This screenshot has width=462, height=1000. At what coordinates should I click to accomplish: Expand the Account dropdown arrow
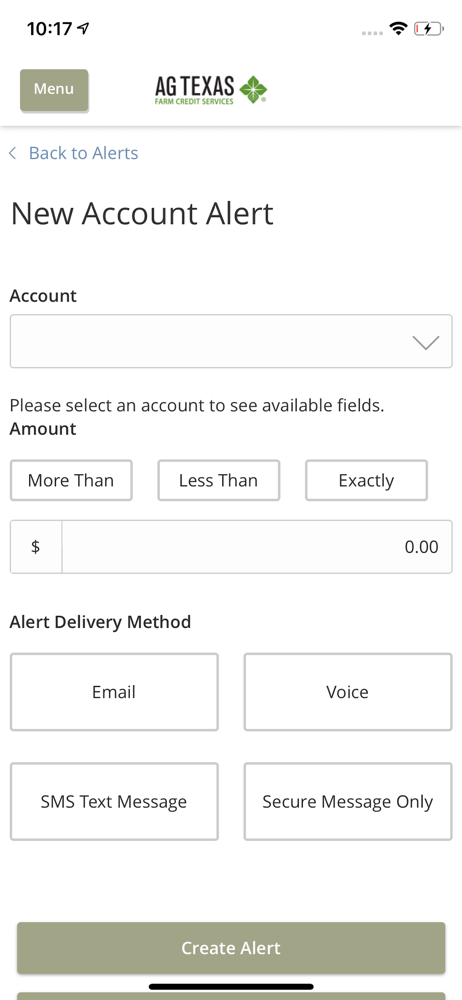tap(426, 342)
